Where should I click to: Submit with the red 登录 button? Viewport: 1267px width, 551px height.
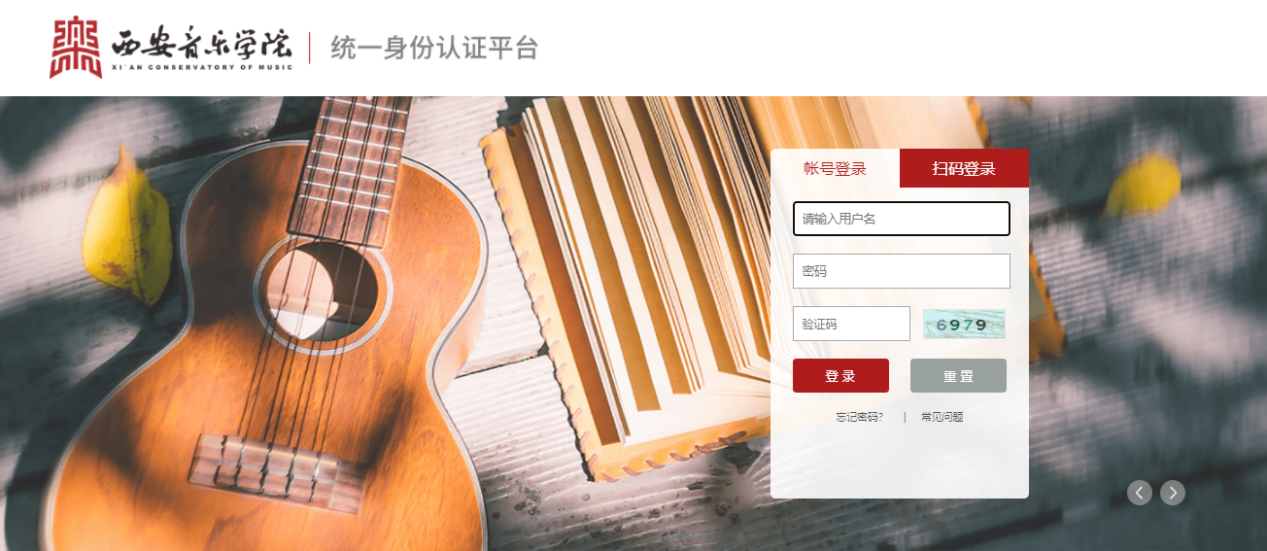tap(841, 376)
